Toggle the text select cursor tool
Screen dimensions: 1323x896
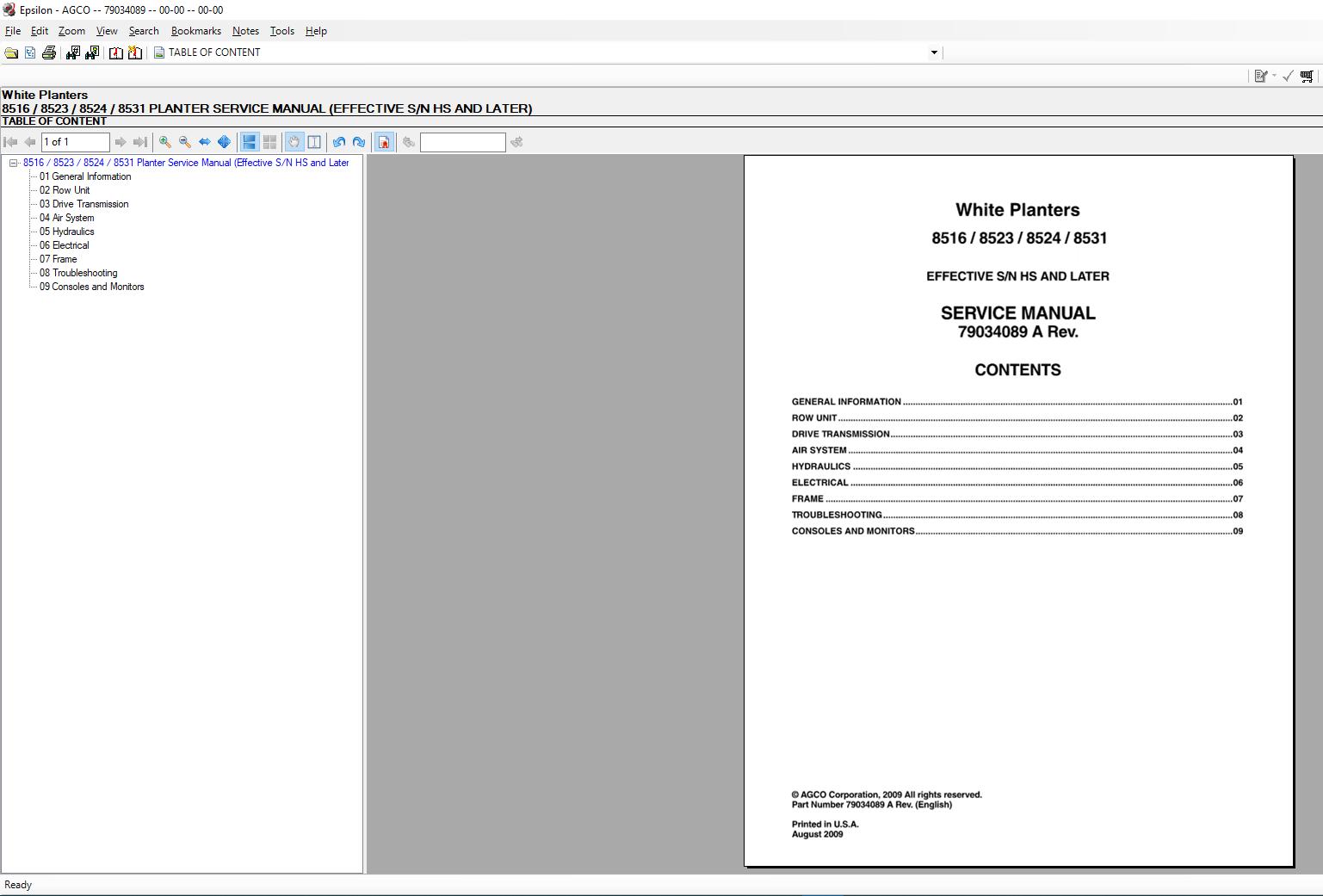314,142
